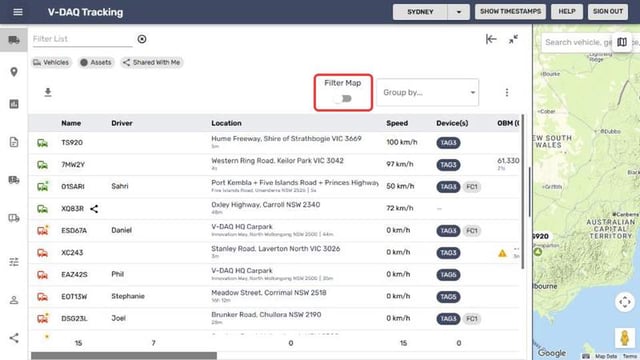Open the sliders settings sidebar icon
Screen dimensions: 640x360
[x=14, y=262]
